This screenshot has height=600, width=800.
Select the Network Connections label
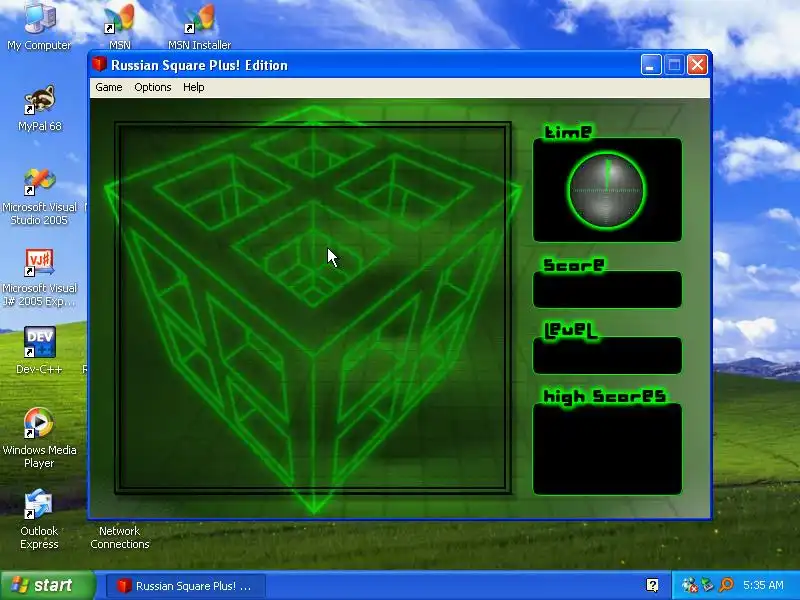pos(120,537)
